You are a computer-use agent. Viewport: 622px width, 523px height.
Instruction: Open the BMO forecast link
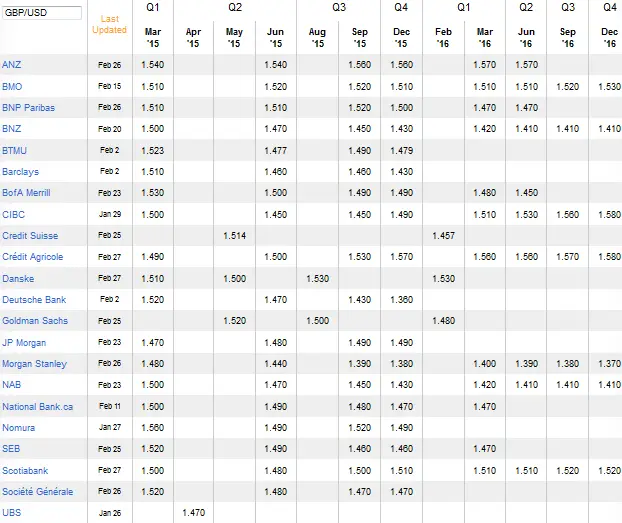click(x=12, y=87)
